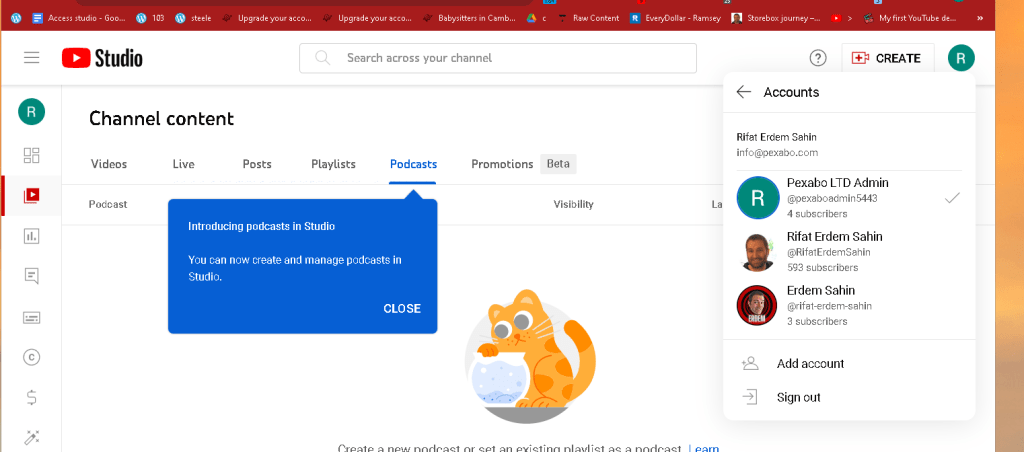Close the podcasts intro tooltip
Viewport: 1024px width, 452px height.
(402, 308)
